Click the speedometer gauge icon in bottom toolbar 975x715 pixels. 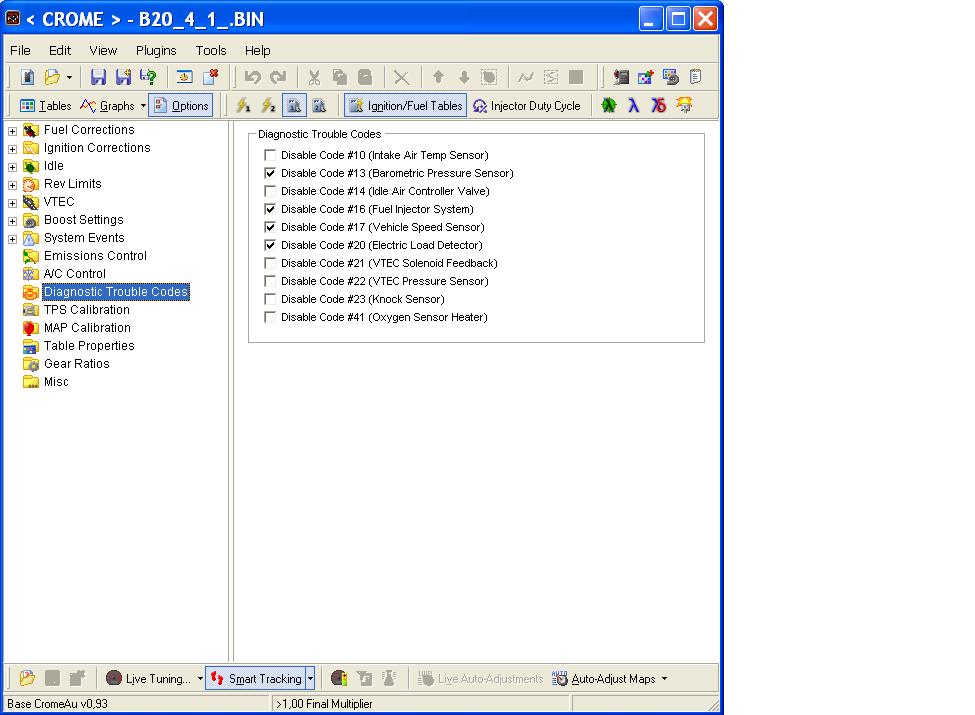[339, 678]
